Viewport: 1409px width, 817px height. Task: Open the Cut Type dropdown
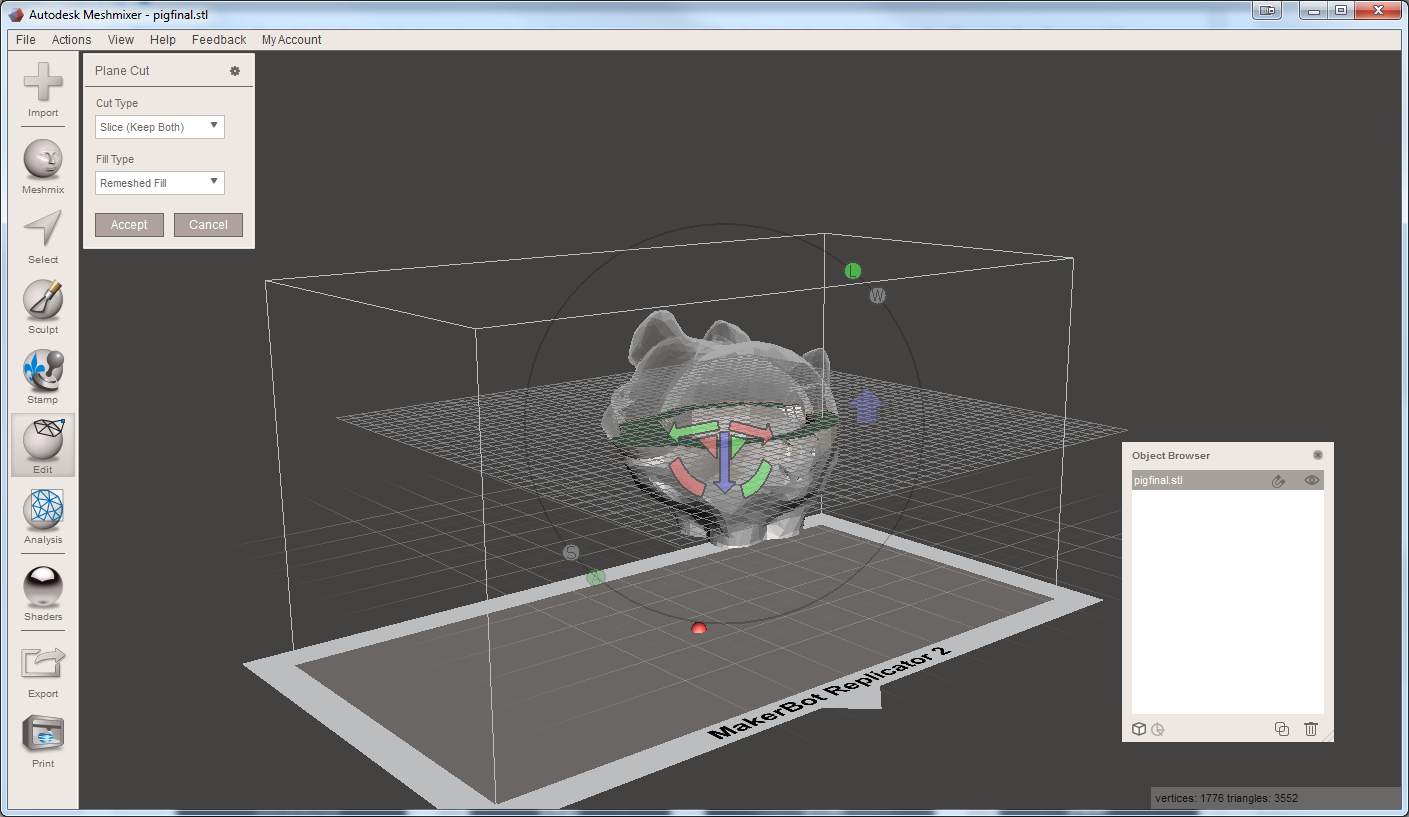(x=160, y=127)
